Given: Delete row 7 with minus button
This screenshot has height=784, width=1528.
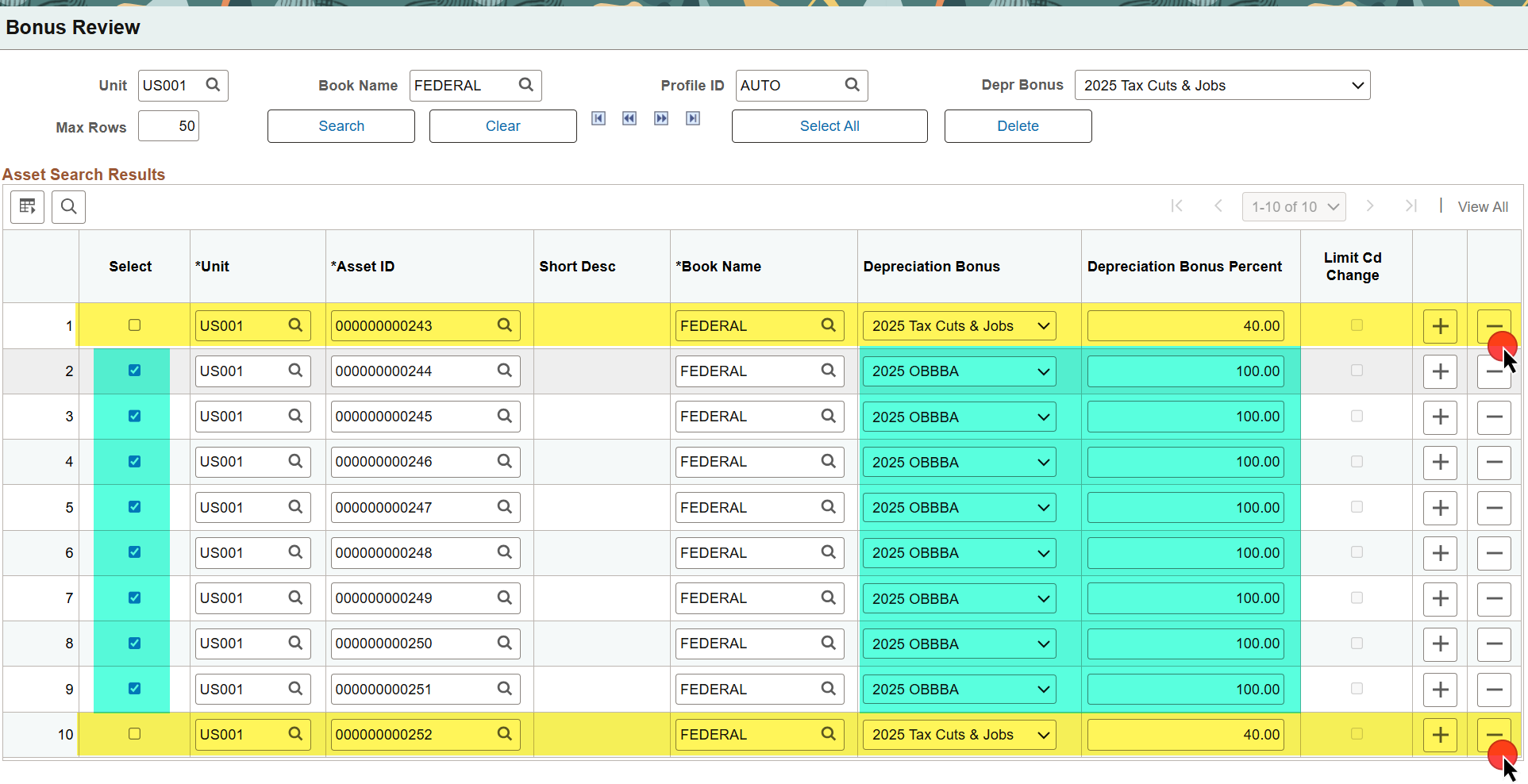Looking at the screenshot, I should pos(1493,598).
